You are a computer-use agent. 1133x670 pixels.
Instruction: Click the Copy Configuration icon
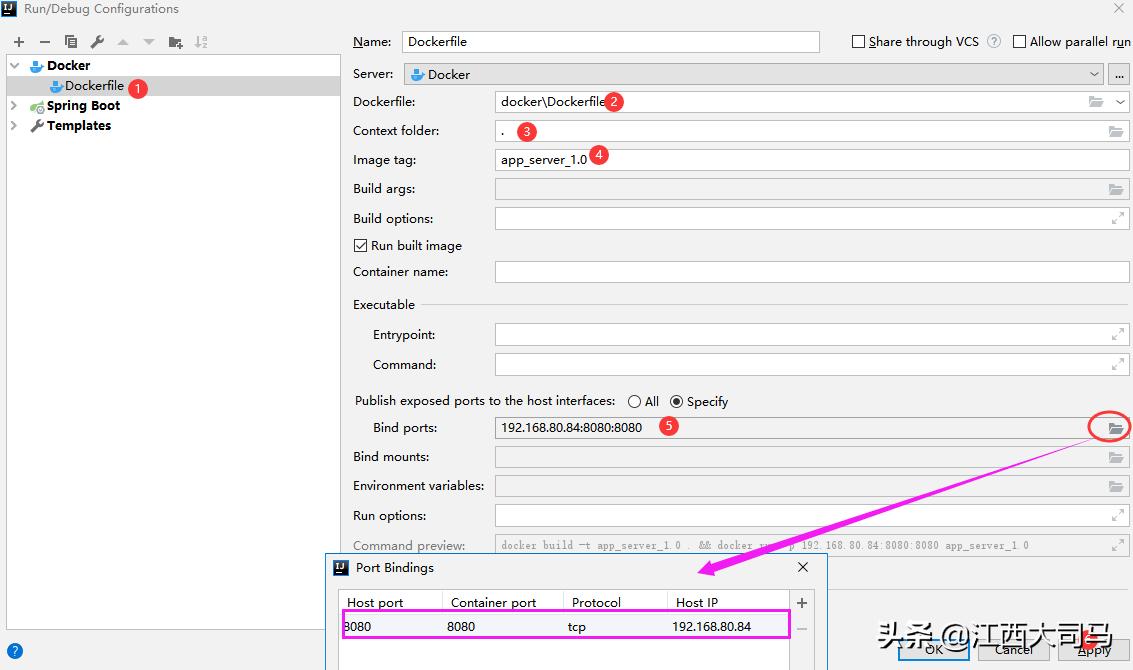71,42
